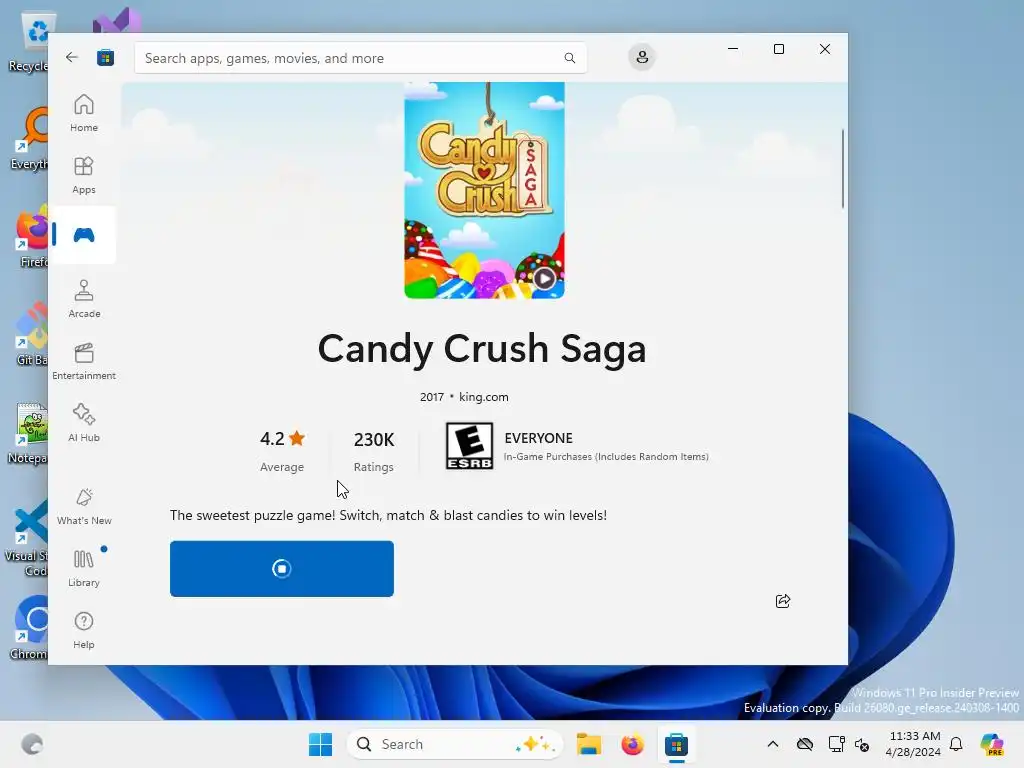Select the Notepad++ desktop shortcut
The width and height of the screenshot is (1024, 768).
29,434
